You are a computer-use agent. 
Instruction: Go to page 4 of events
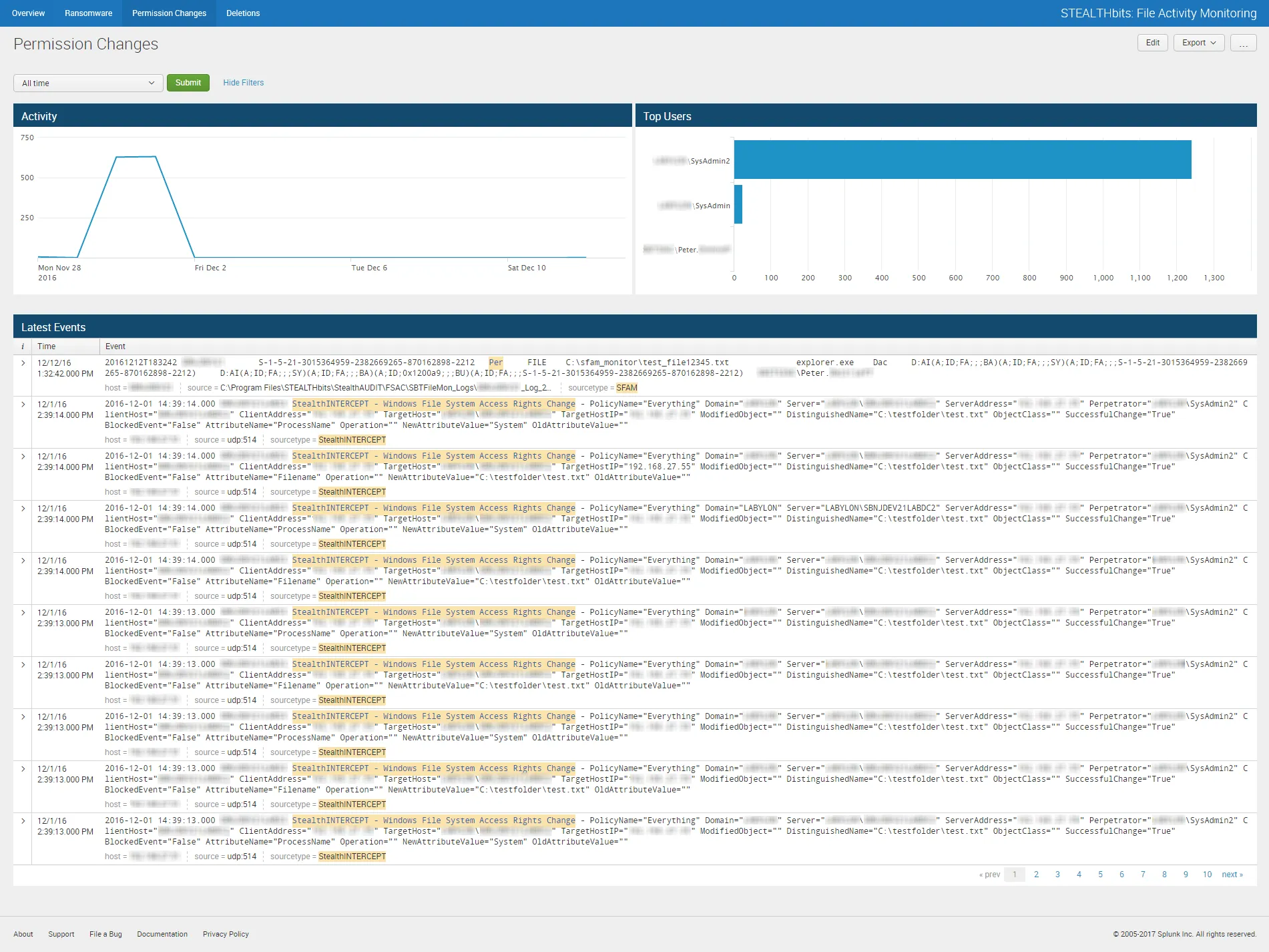[x=1079, y=875]
